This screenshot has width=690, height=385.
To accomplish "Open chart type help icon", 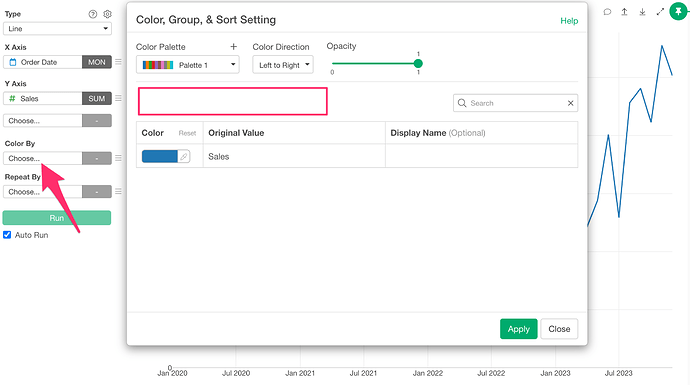I will coord(92,14).
